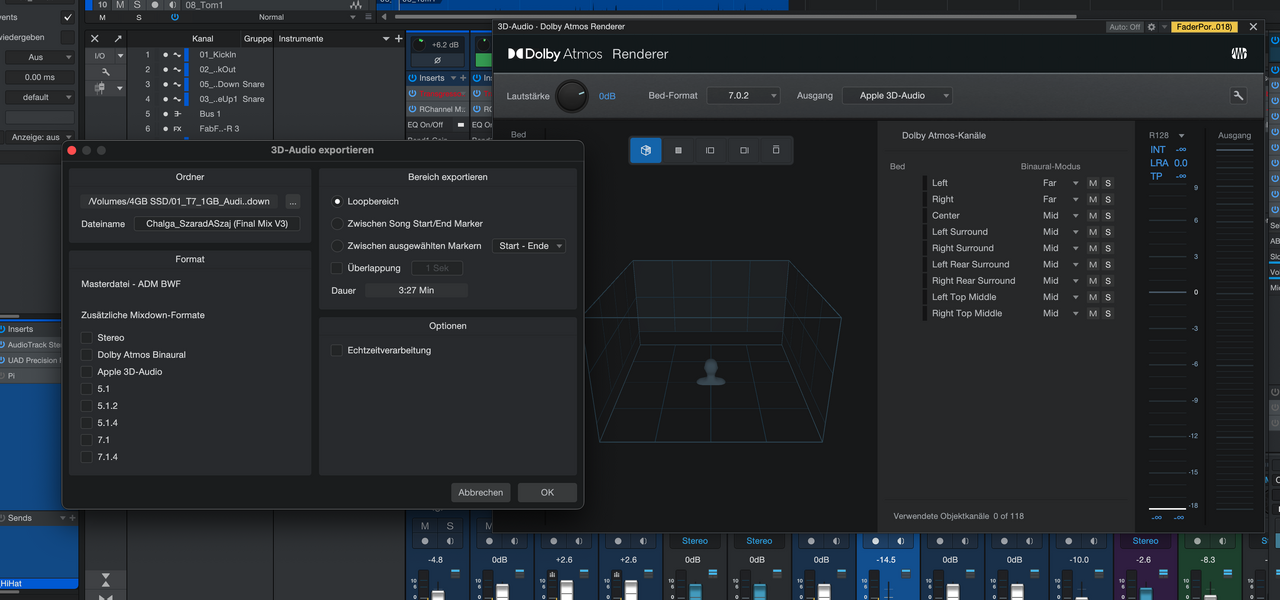Screen dimensions: 1280x600
Task: Check the 5.1 mixdown format
Action: click(87, 389)
